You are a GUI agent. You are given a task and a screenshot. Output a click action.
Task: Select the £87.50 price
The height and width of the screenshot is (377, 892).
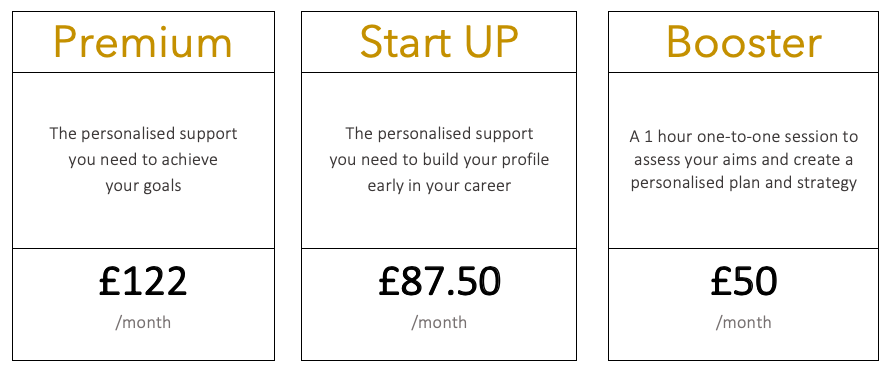pos(439,281)
